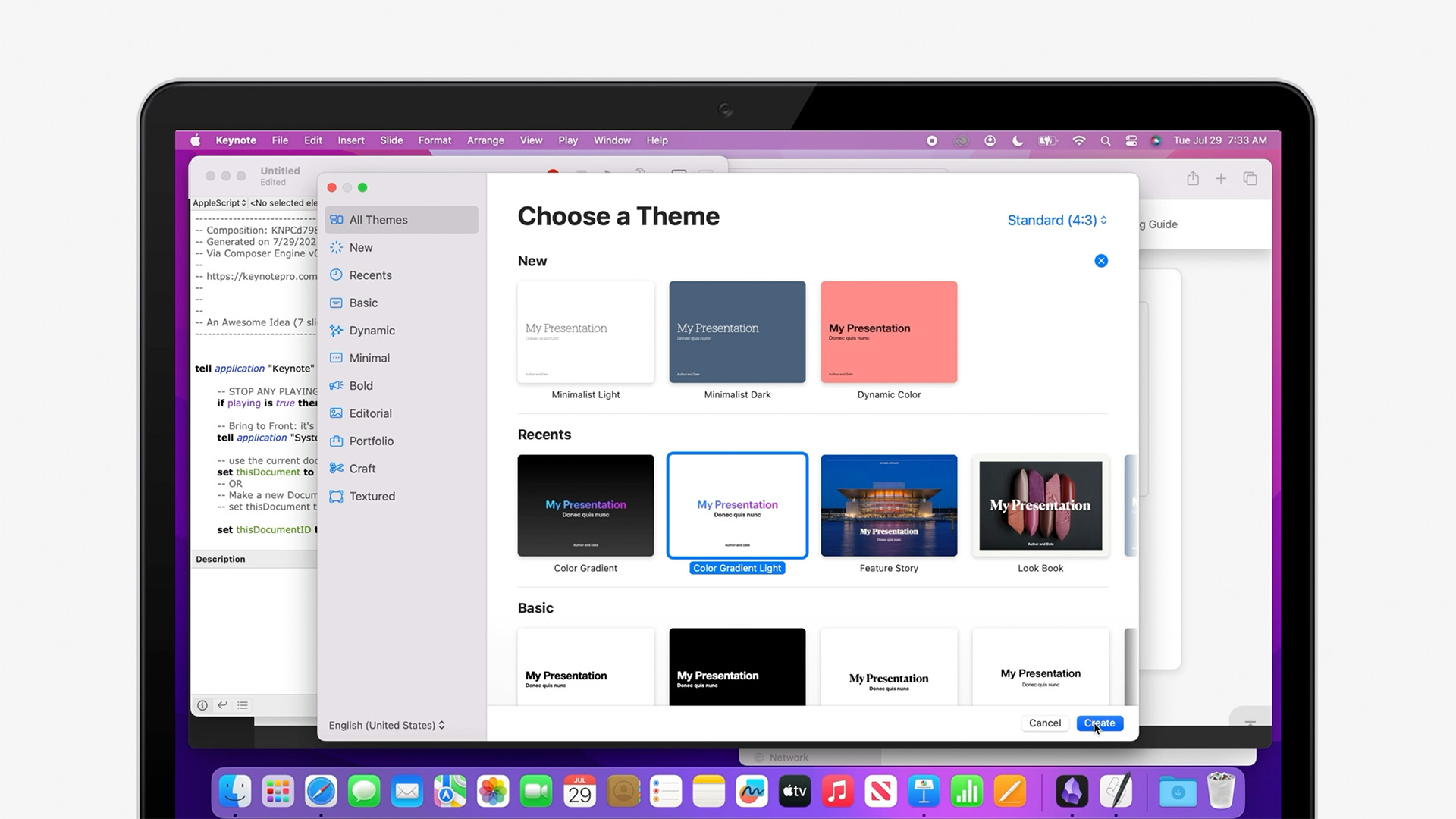Open the AppleScript language popup in Script Editor
This screenshot has width=1456, height=819.
point(218,202)
